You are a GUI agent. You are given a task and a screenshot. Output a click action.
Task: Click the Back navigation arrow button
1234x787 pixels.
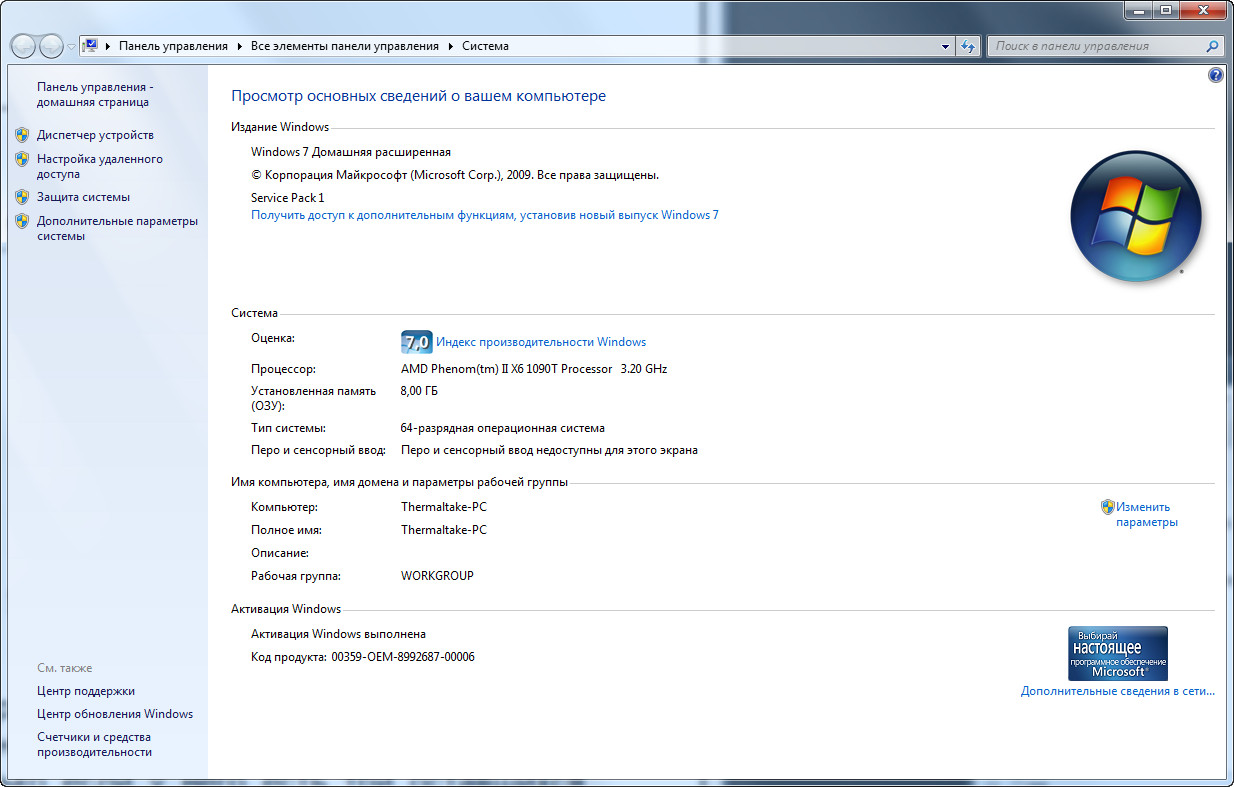point(24,46)
